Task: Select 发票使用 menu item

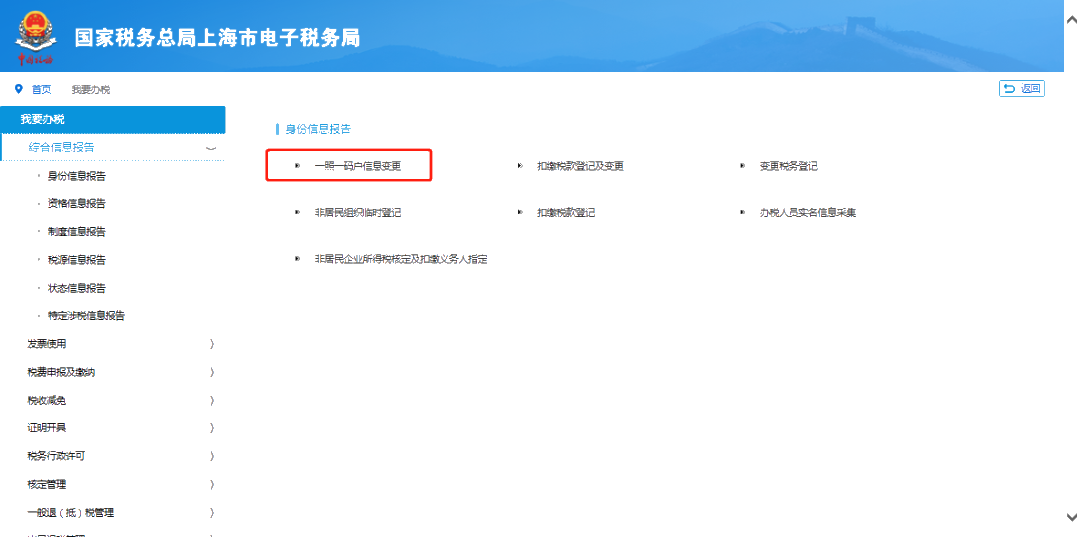Action: (x=47, y=344)
